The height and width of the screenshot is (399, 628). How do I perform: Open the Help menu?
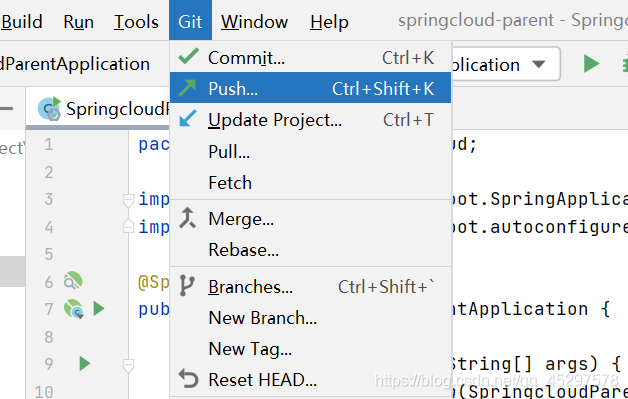coord(329,22)
